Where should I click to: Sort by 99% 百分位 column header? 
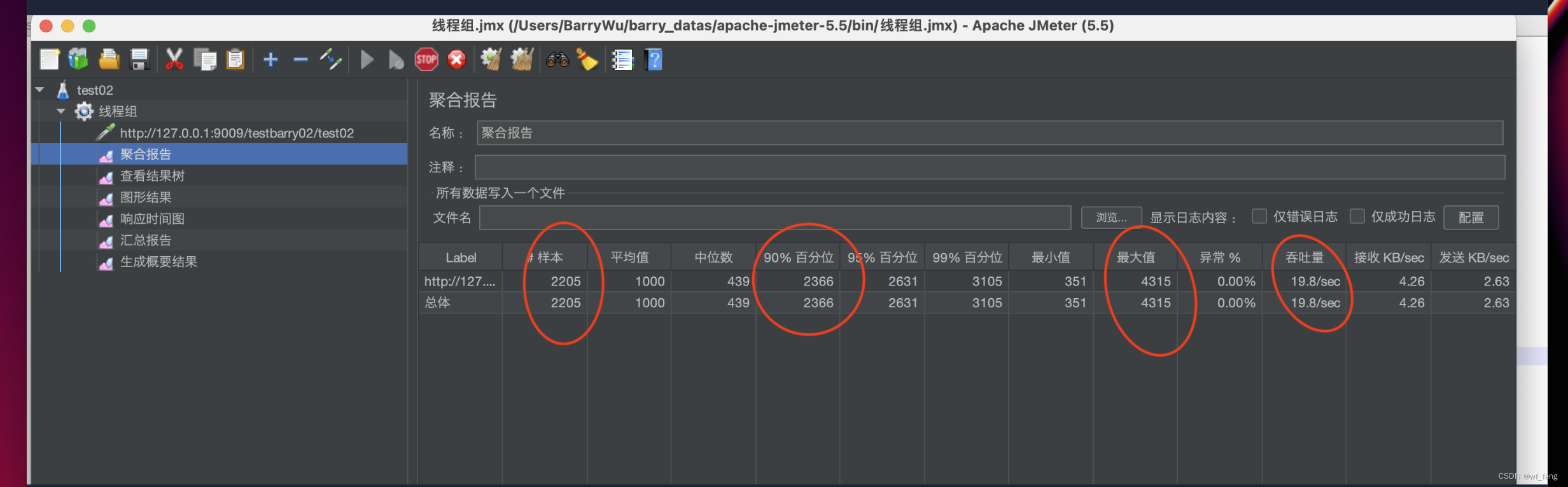(x=967, y=257)
